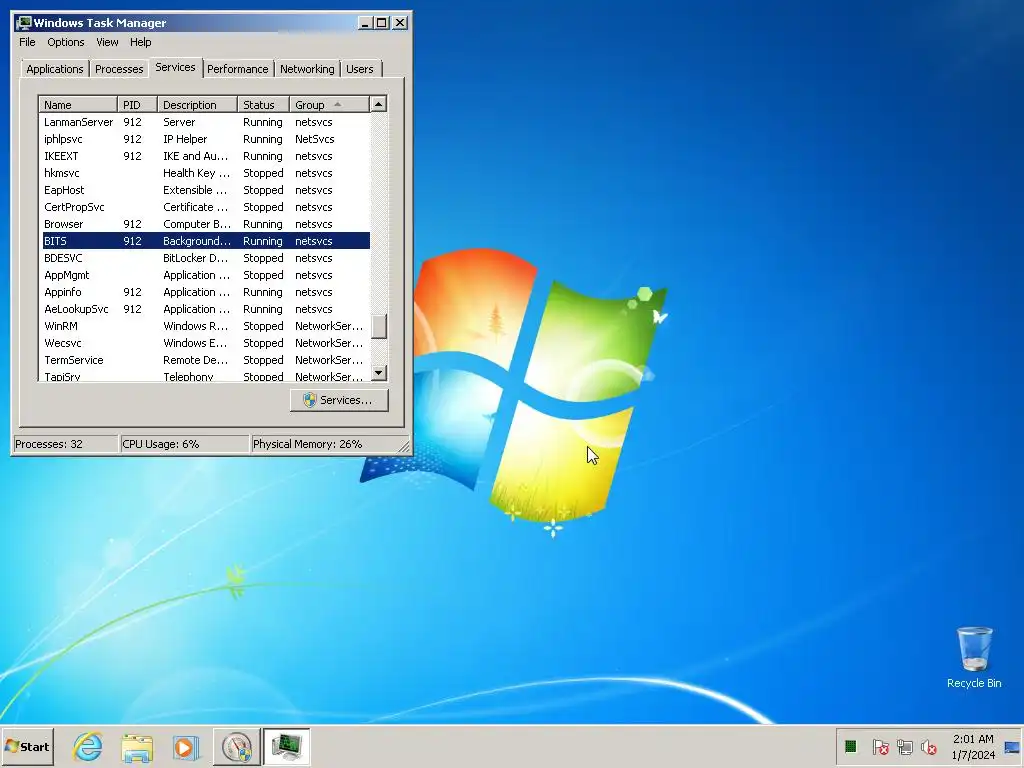Image resolution: width=1024 pixels, height=768 pixels.
Task: Switch to the Processes tab
Action: (119, 69)
